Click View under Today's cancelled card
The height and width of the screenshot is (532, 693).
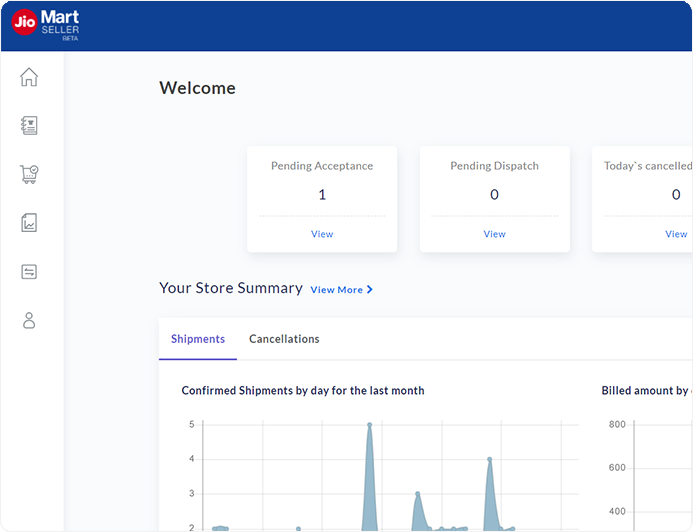(676, 234)
